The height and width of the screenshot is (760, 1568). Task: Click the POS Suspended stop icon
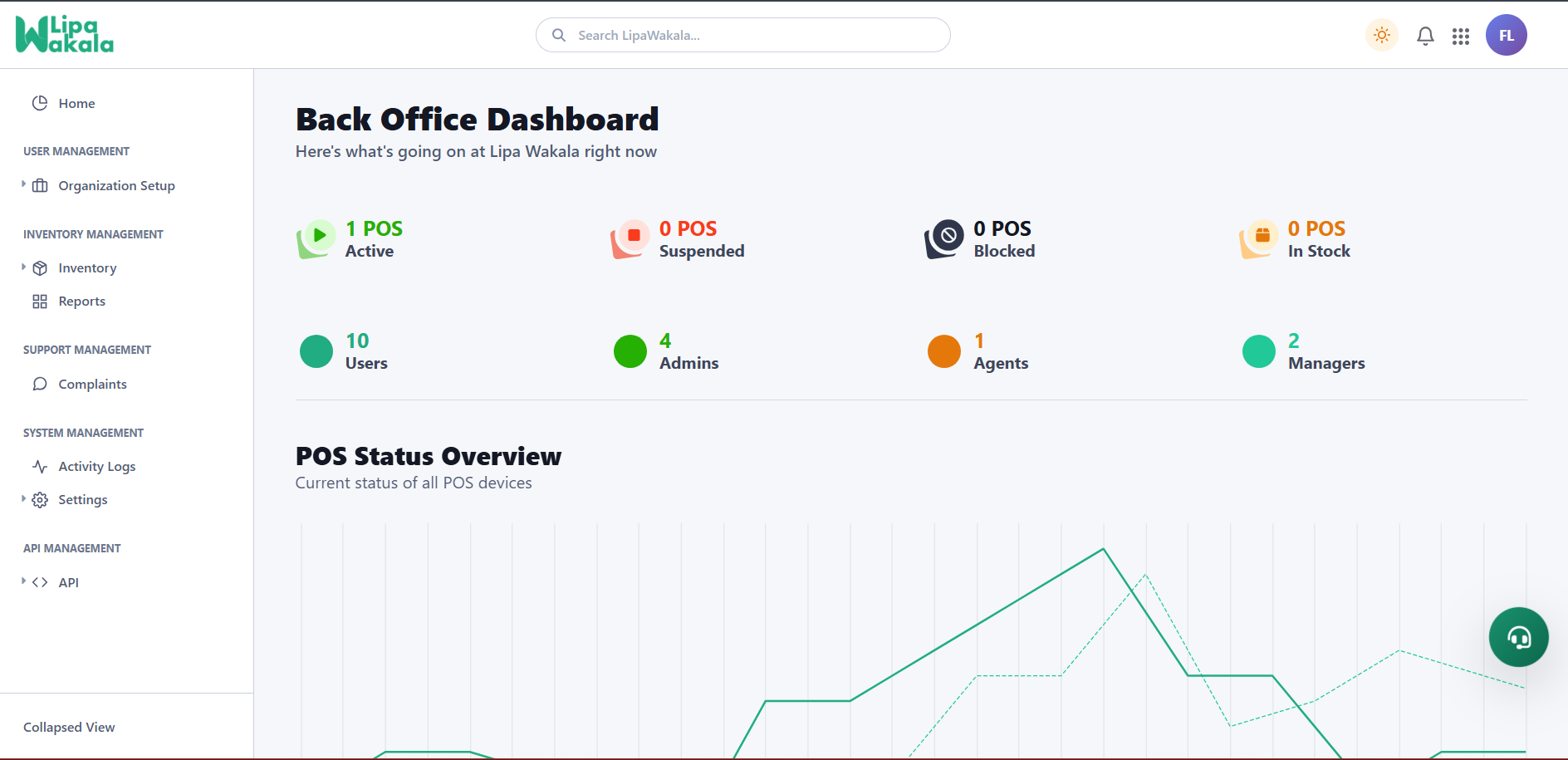[630, 238]
